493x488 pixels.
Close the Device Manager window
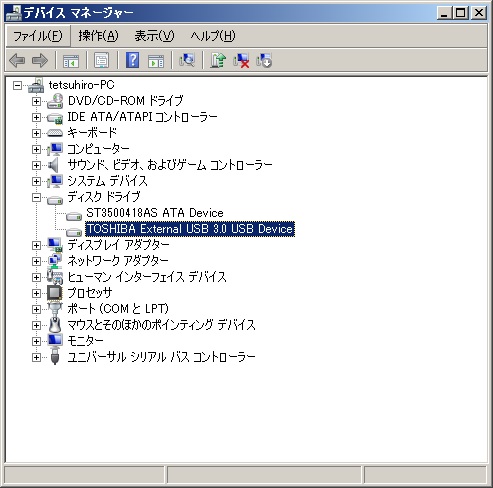(479, 13)
